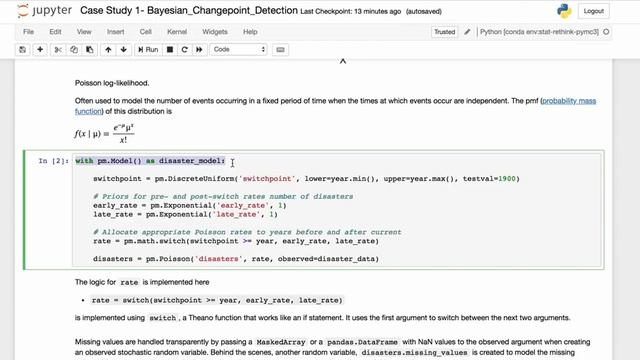Open the cell type Code dropdown
This screenshot has width=640, height=360.
pyautogui.click(x=238, y=50)
